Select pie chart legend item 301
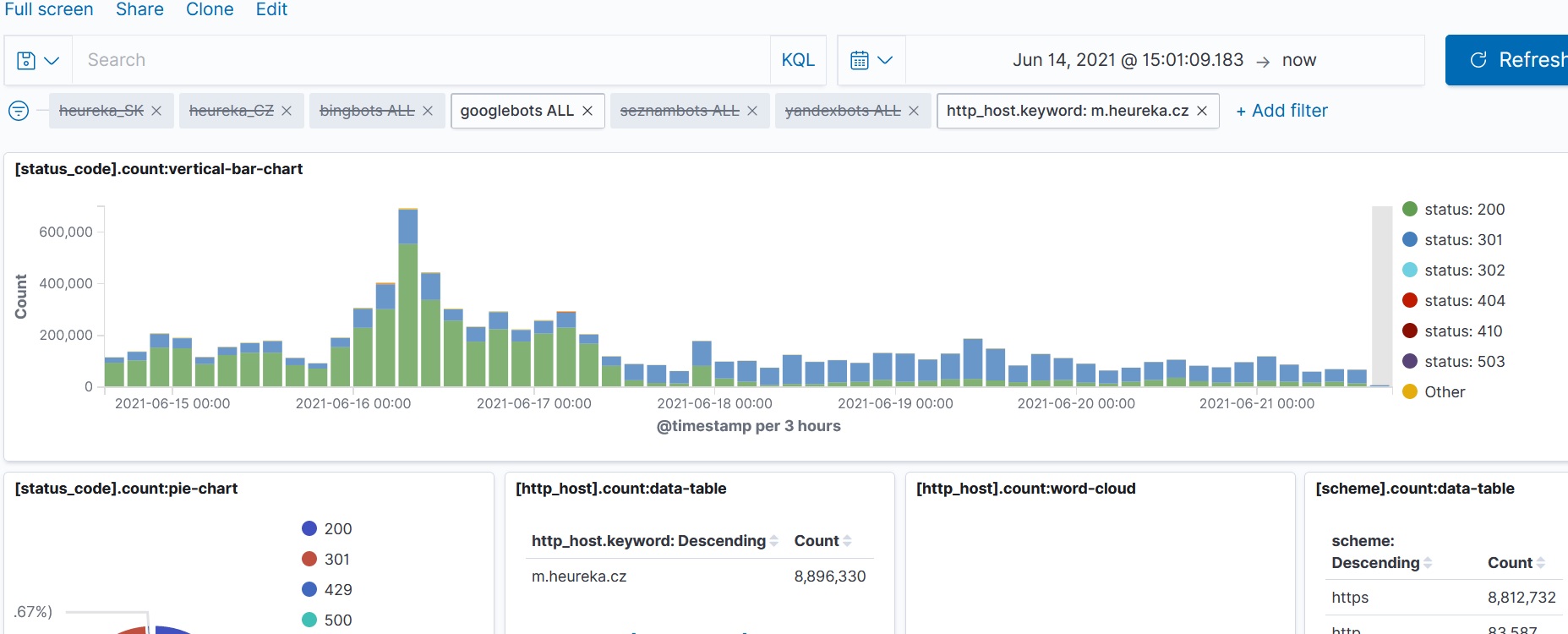Screen dimensions: 1568x634 click(x=326, y=559)
